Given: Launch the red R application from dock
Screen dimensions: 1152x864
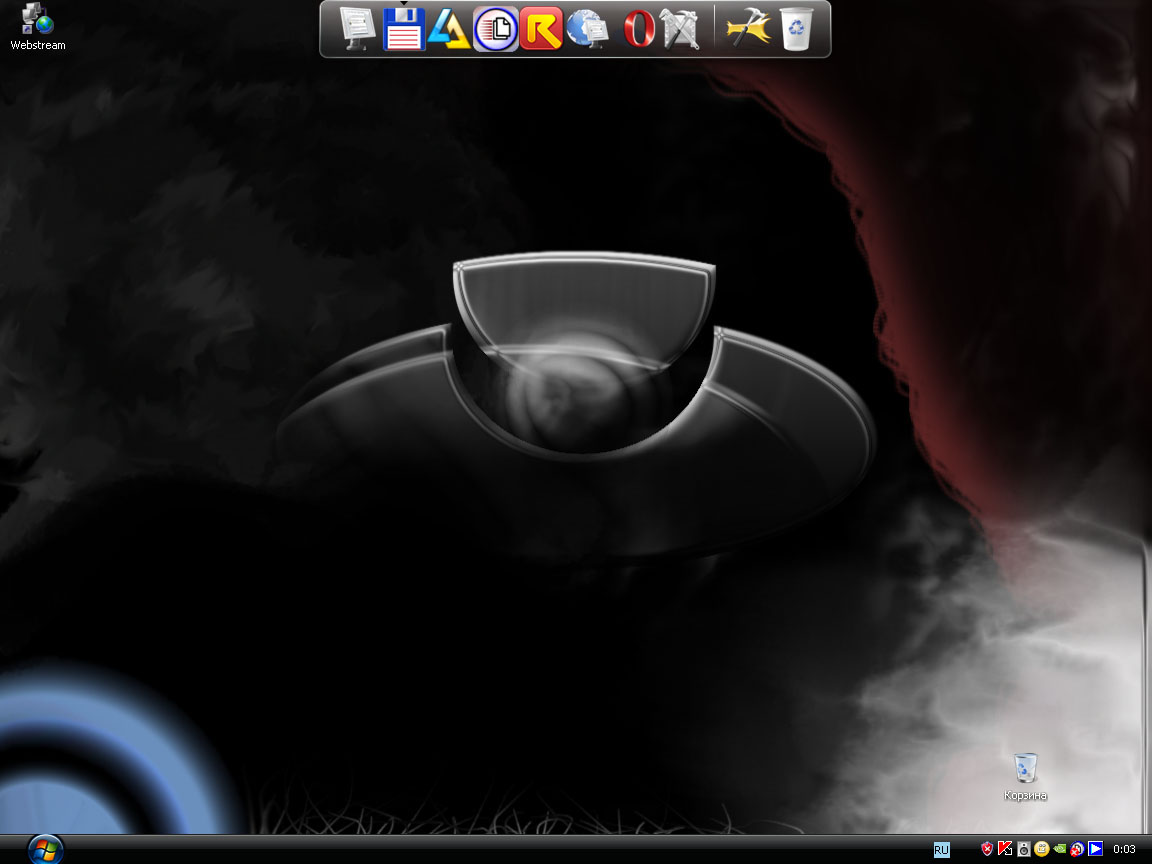Looking at the screenshot, I should [x=541, y=29].
